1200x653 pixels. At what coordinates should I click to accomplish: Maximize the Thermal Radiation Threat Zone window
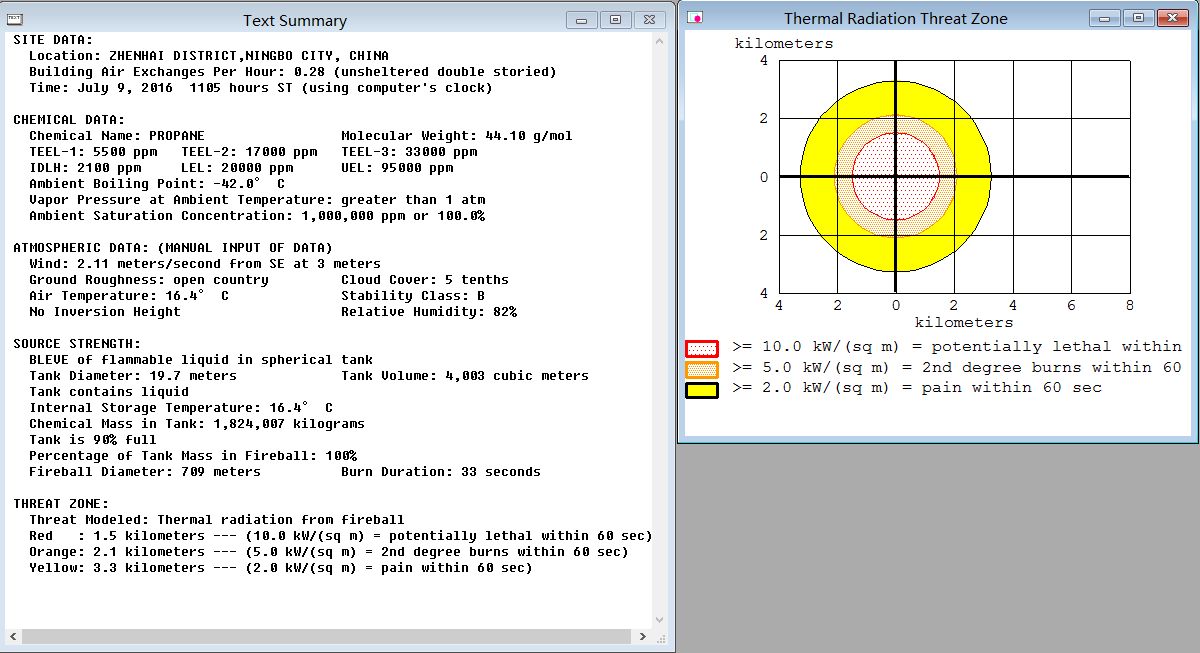click(x=1137, y=18)
